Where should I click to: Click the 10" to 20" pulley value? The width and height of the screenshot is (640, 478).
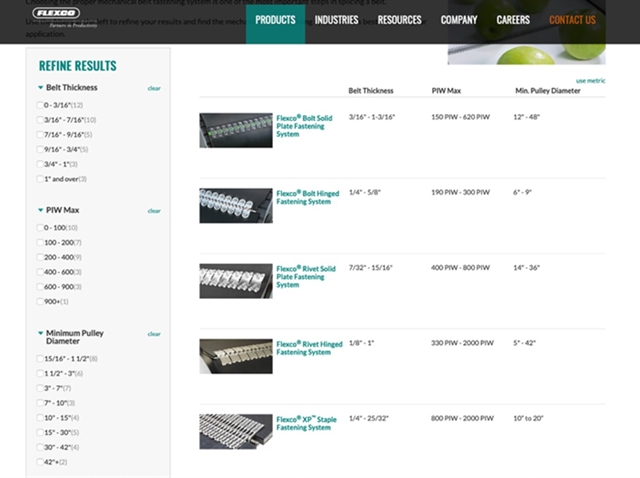[528, 418]
